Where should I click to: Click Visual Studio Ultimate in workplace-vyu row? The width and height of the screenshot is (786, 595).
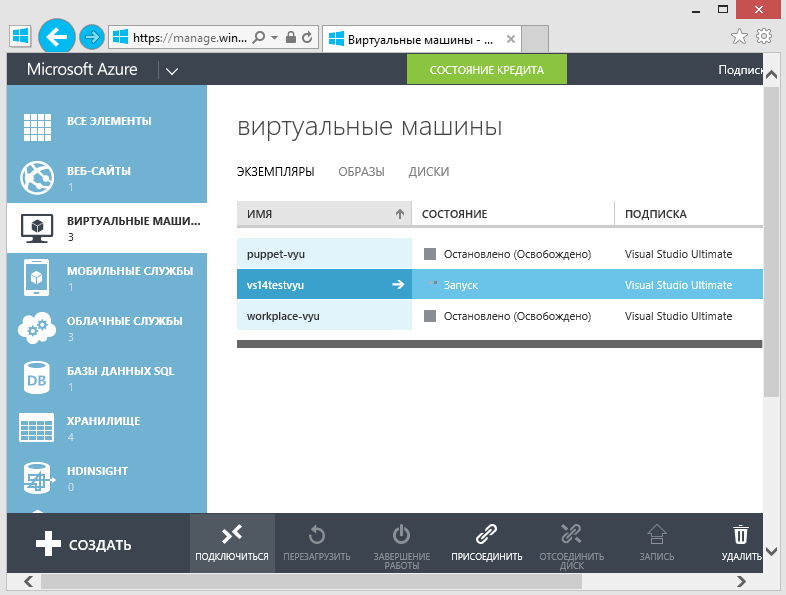pos(678,316)
